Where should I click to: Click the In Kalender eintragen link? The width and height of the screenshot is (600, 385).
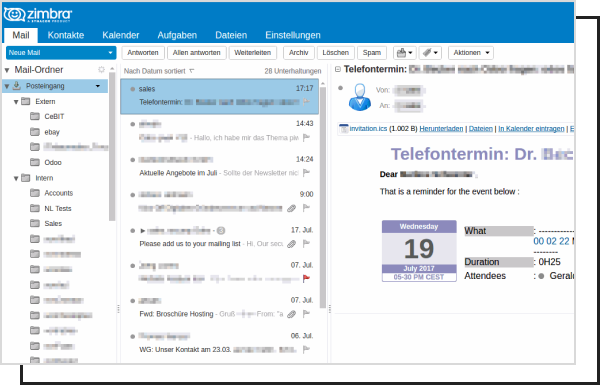click(531, 129)
